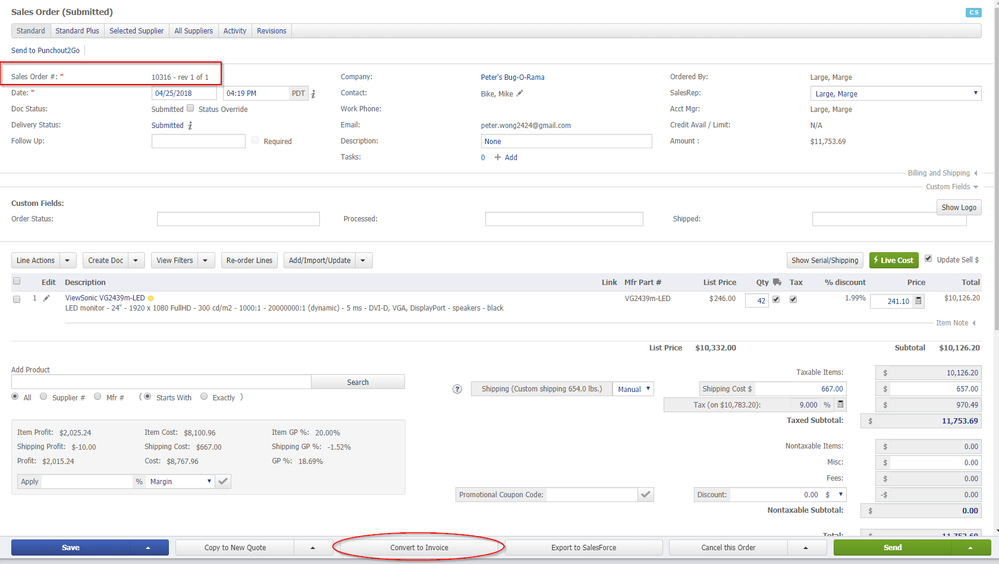Expand the Billing and Shipping section

click(x=942, y=173)
